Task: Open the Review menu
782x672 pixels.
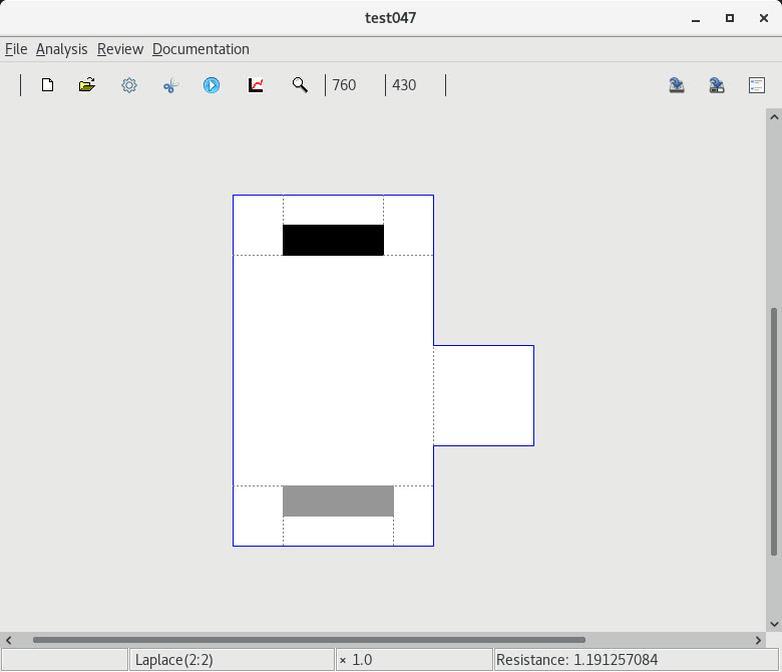Action: pos(120,49)
